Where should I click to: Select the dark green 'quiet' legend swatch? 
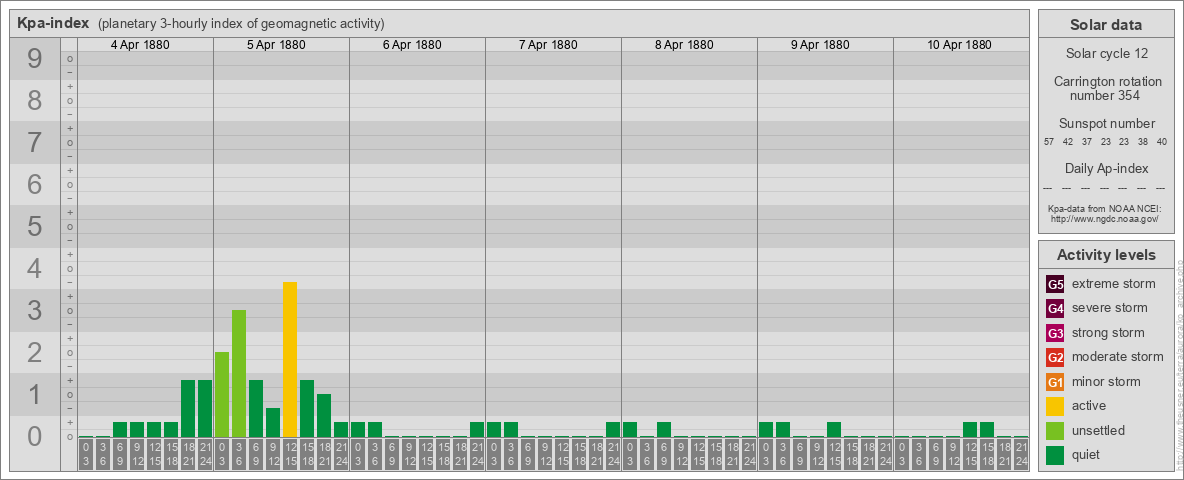pos(1055,454)
